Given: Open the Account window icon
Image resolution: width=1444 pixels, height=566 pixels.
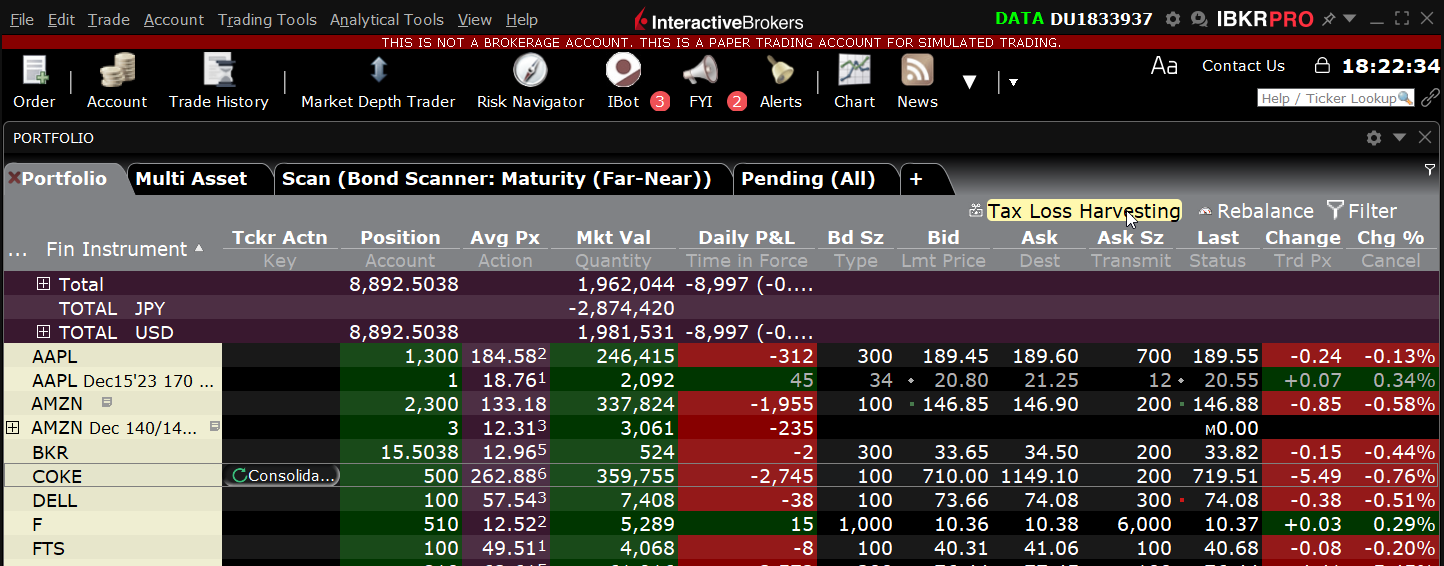Looking at the screenshot, I should pos(117,71).
